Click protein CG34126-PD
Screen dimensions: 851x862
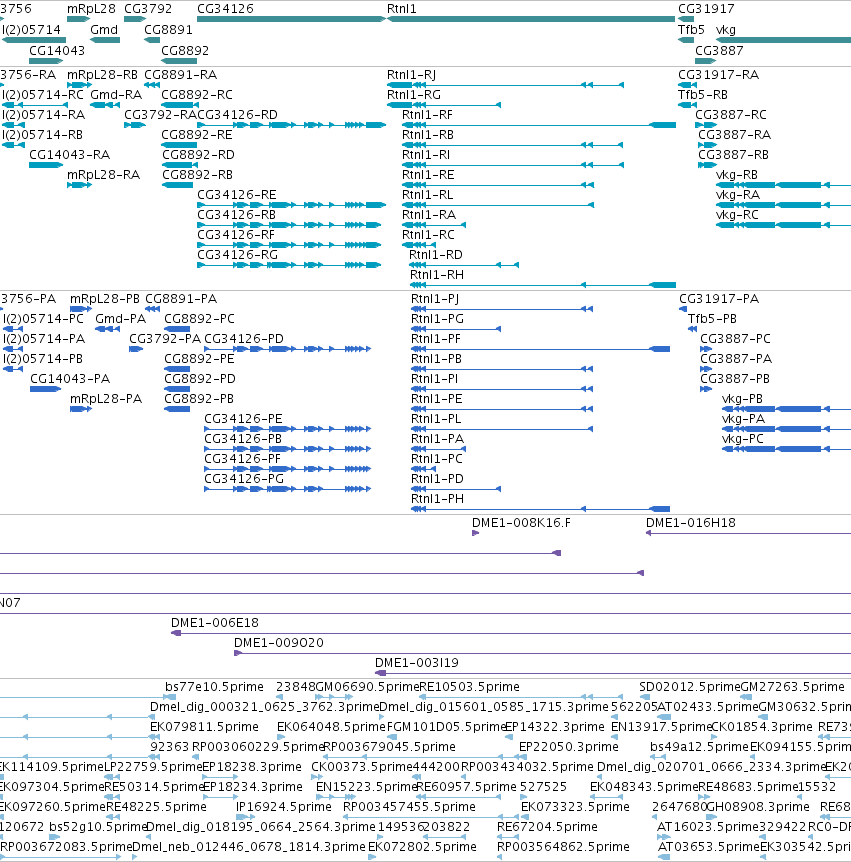coord(244,339)
